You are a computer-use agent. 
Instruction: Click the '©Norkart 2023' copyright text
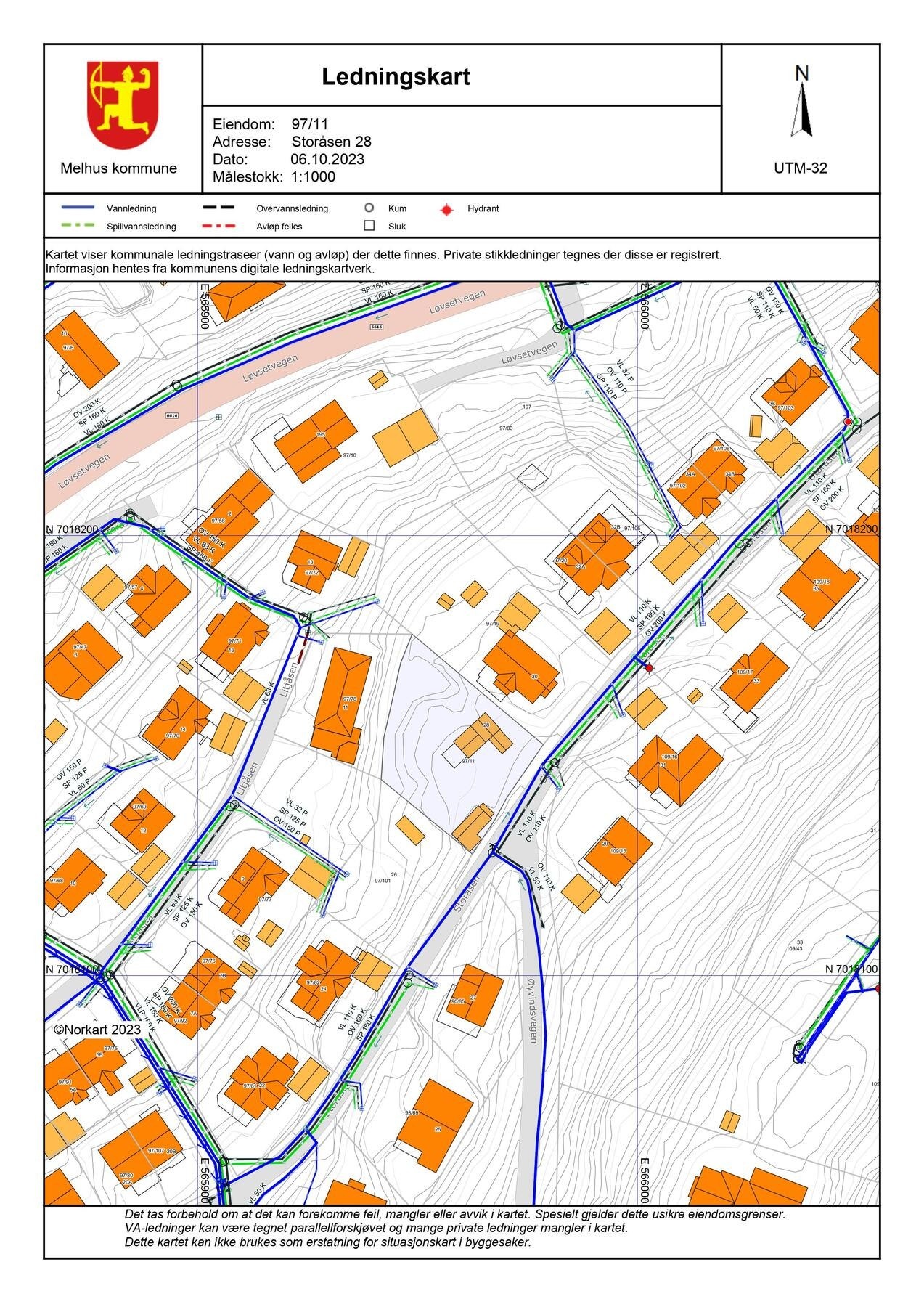tap(97, 1029)
